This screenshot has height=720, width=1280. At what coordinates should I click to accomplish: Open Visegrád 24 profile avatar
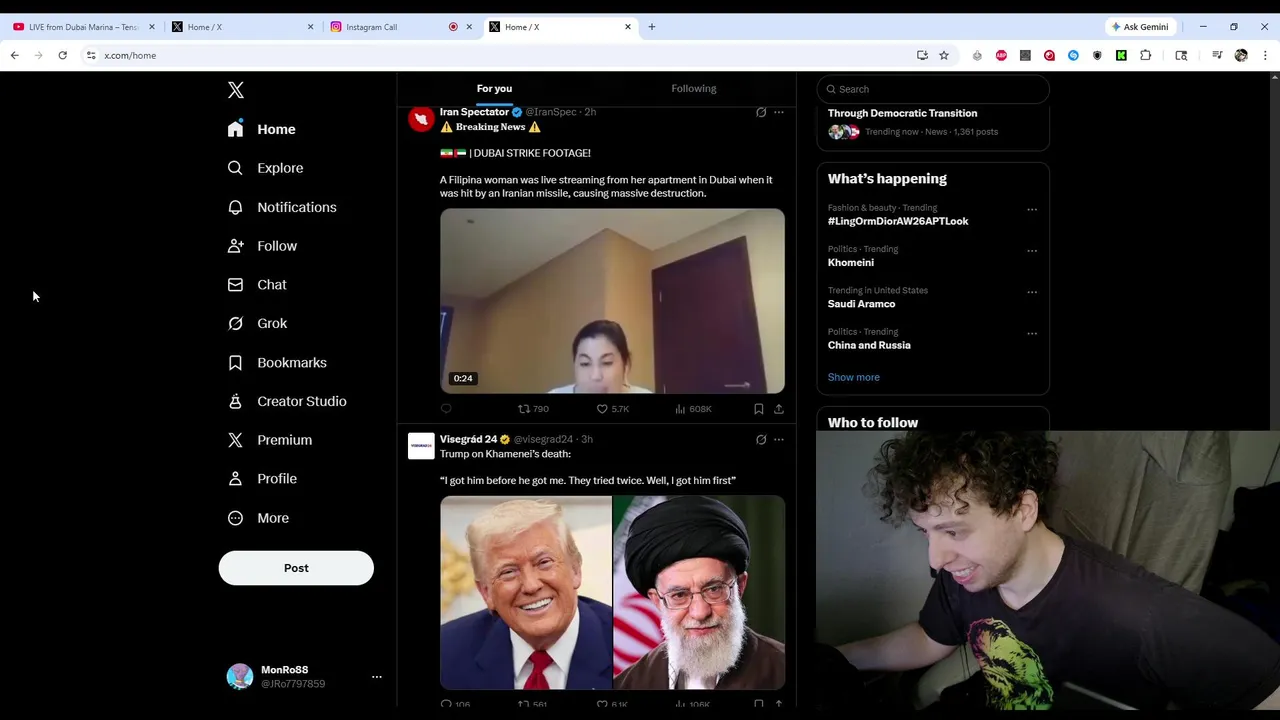tap(421, 446)
